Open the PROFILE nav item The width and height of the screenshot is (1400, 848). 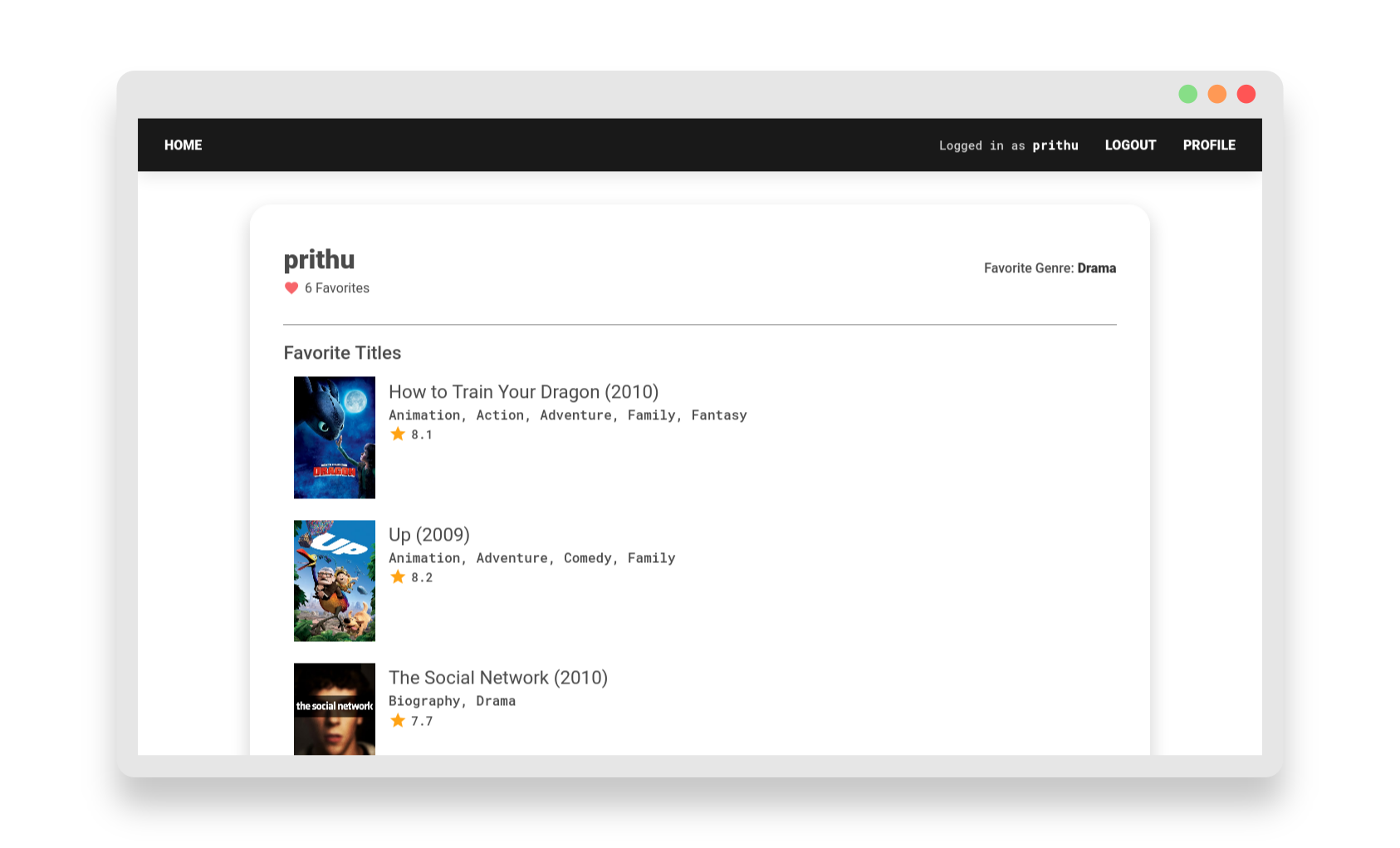click(x=1209, y=145)
